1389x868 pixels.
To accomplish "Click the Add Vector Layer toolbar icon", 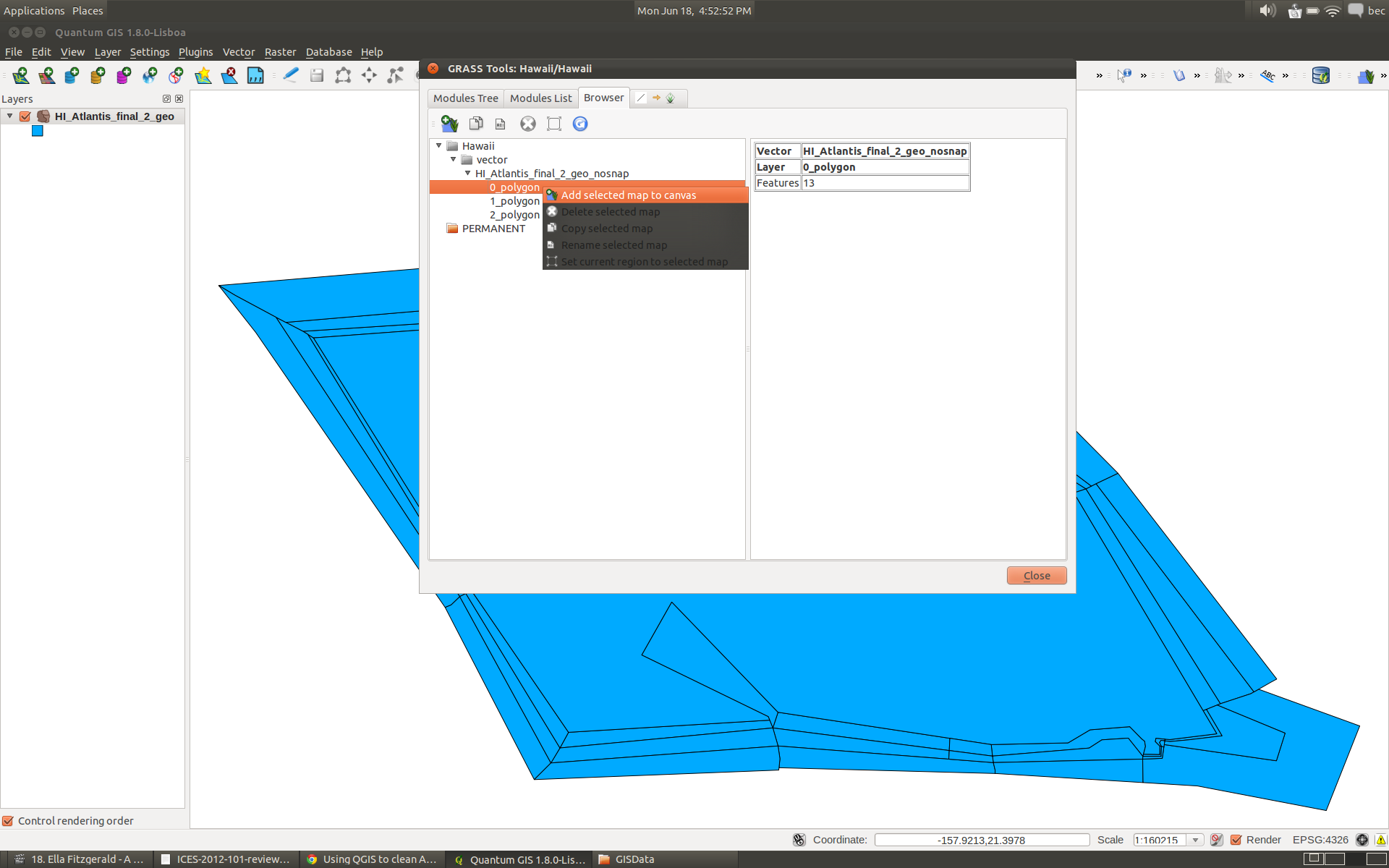I will click(x=20, y=75).
